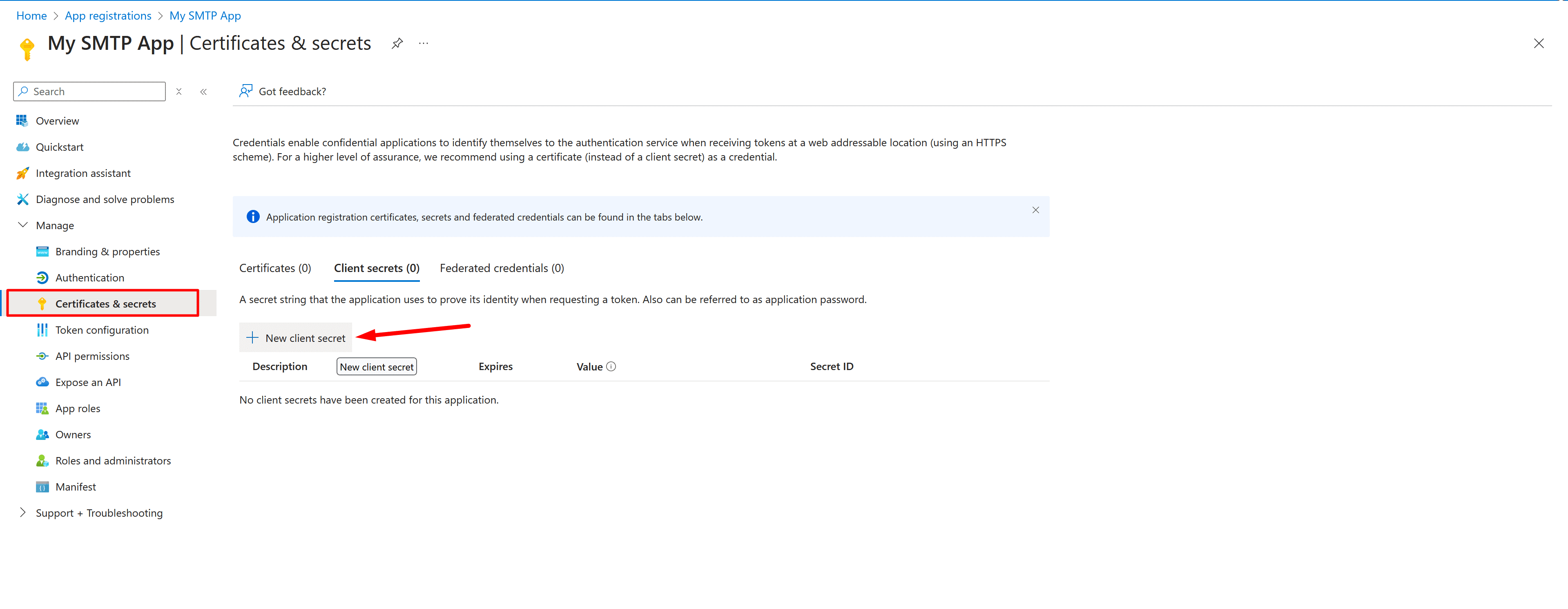This screenshot has height=609, width=1568.
Task: Collapse the sidebar with double chevron
Action: point(203,91)
